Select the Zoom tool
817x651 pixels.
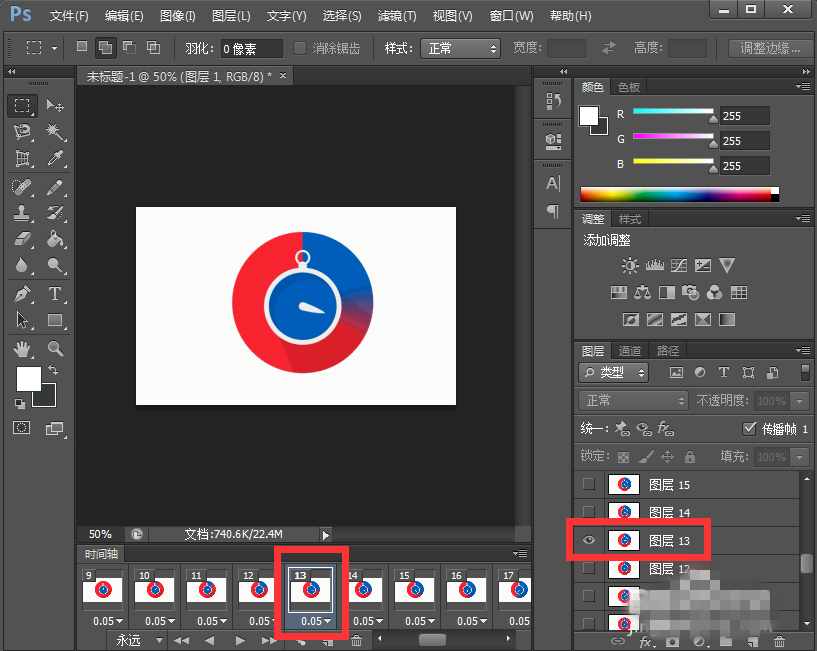[56, 348]
